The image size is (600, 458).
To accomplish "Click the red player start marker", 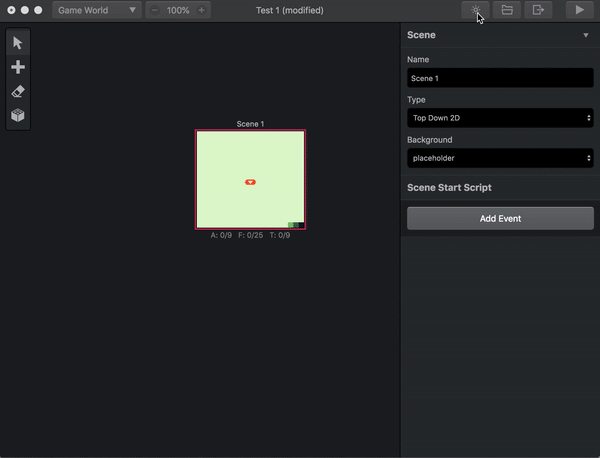I will (x=250, y=182).
